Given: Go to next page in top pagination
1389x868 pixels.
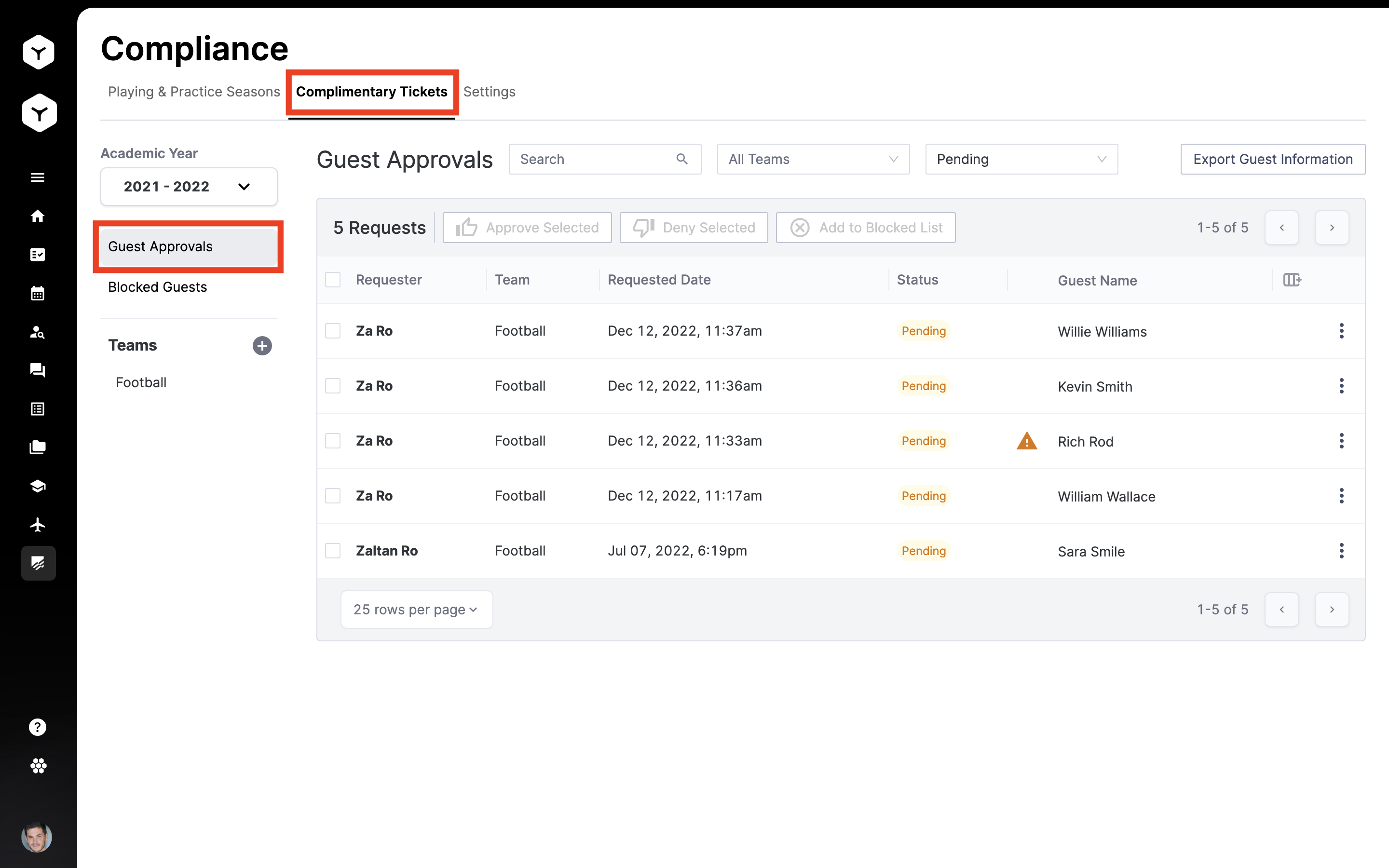Looking at the screenshot, I should tap(1332, 228).
